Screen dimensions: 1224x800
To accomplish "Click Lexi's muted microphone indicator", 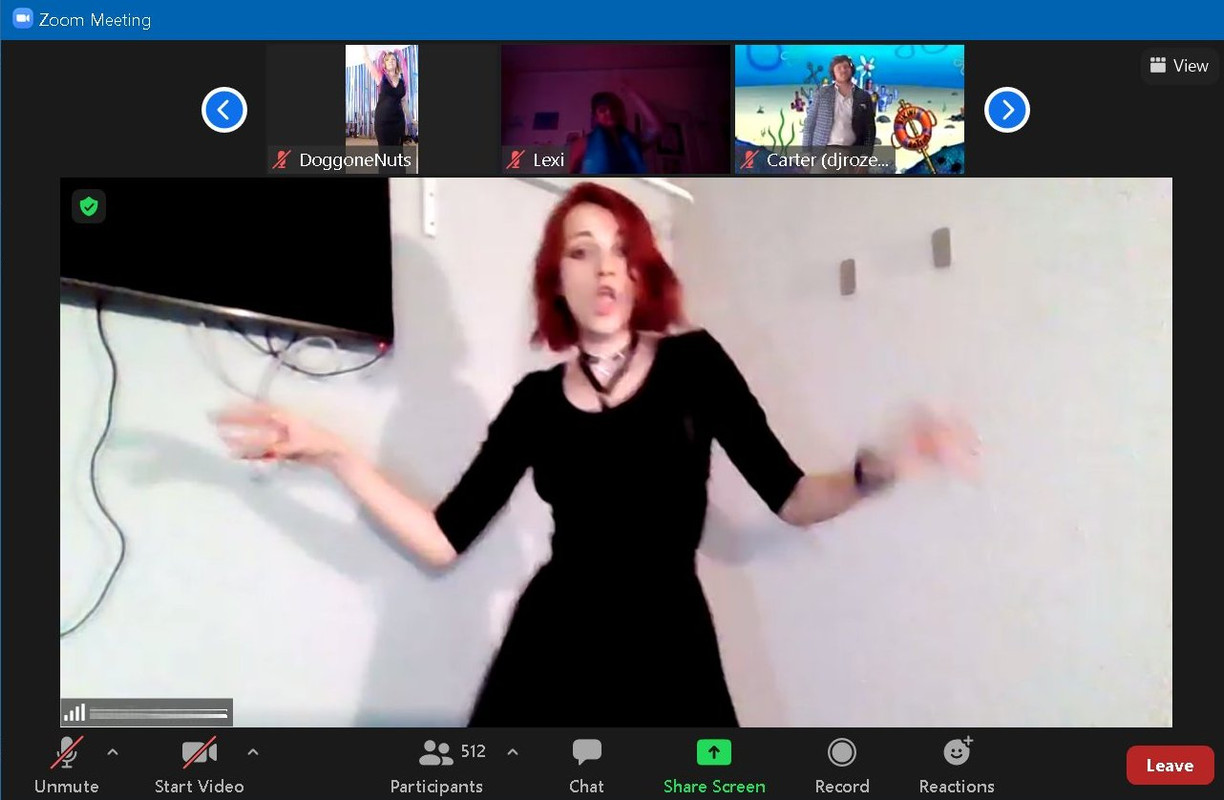I will (516, 160).
